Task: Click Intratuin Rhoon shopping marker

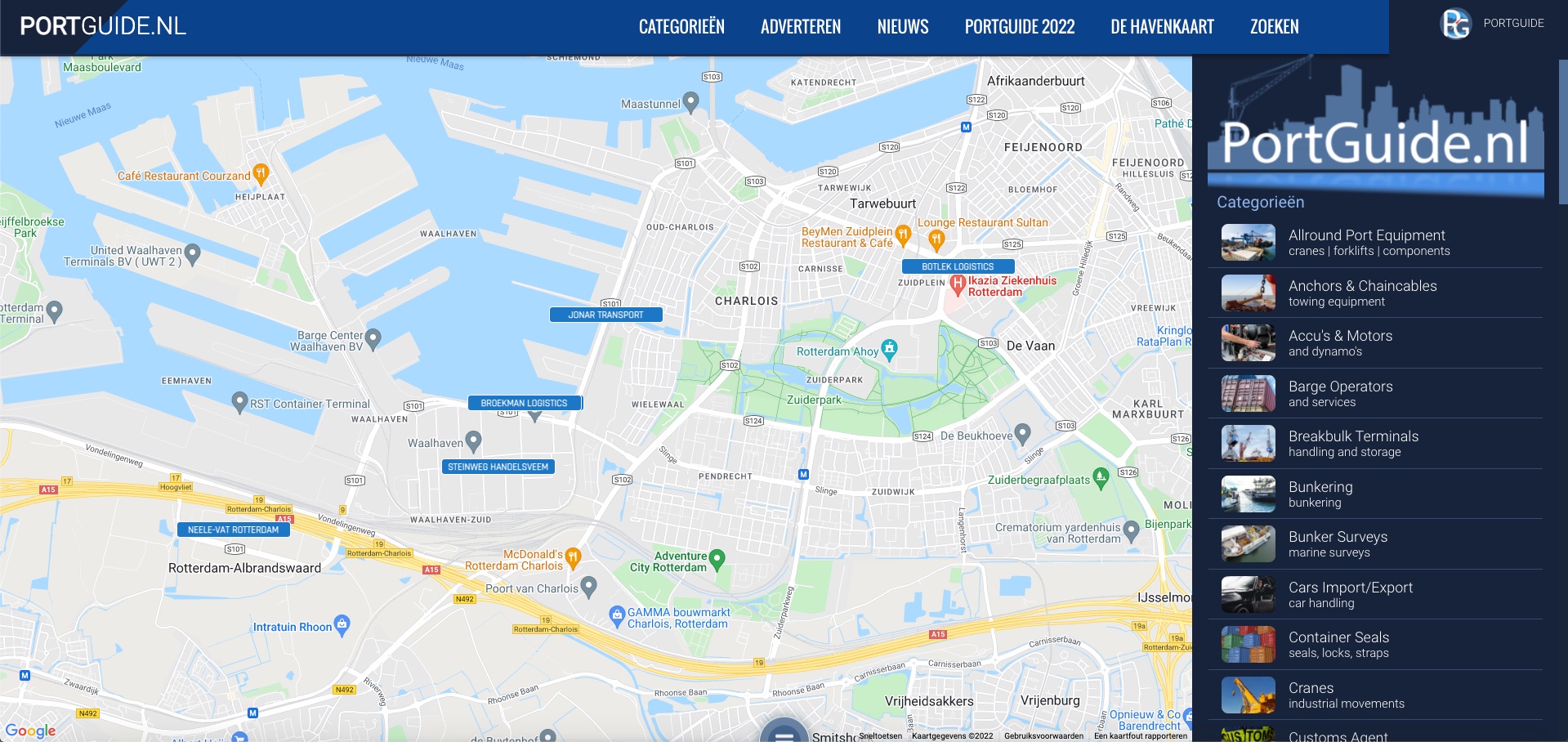Action: click(x=342, y=625)
